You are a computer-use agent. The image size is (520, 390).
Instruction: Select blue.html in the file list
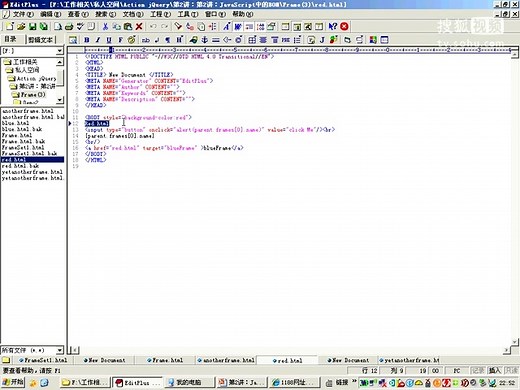[x=15, y=123]
